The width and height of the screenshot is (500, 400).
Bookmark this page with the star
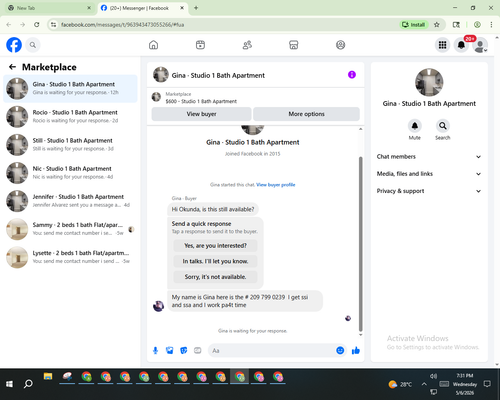coord(437,25)
